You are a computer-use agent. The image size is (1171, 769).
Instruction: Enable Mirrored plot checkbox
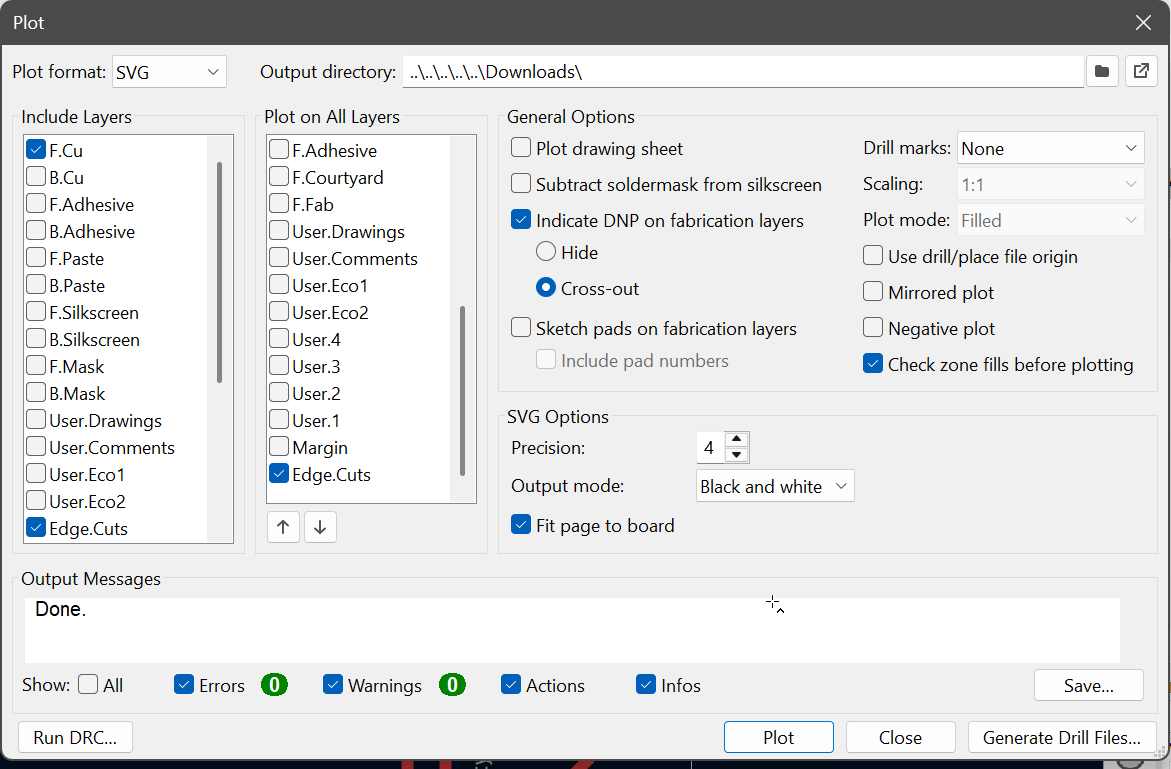point(873,292)
